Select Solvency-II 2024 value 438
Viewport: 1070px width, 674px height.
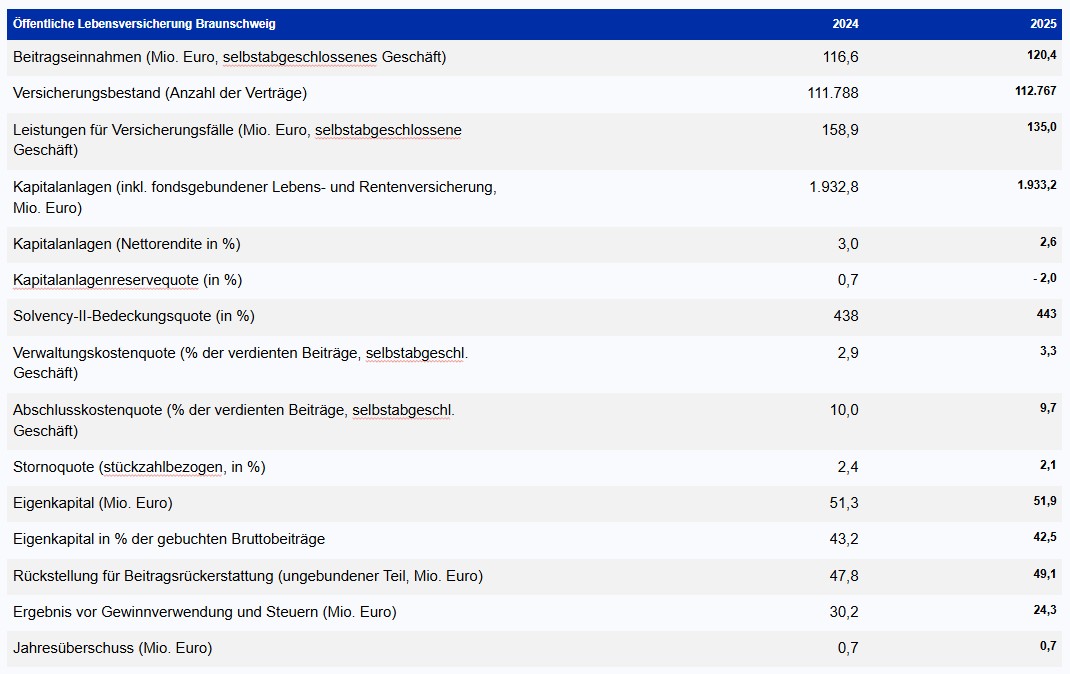846,317
